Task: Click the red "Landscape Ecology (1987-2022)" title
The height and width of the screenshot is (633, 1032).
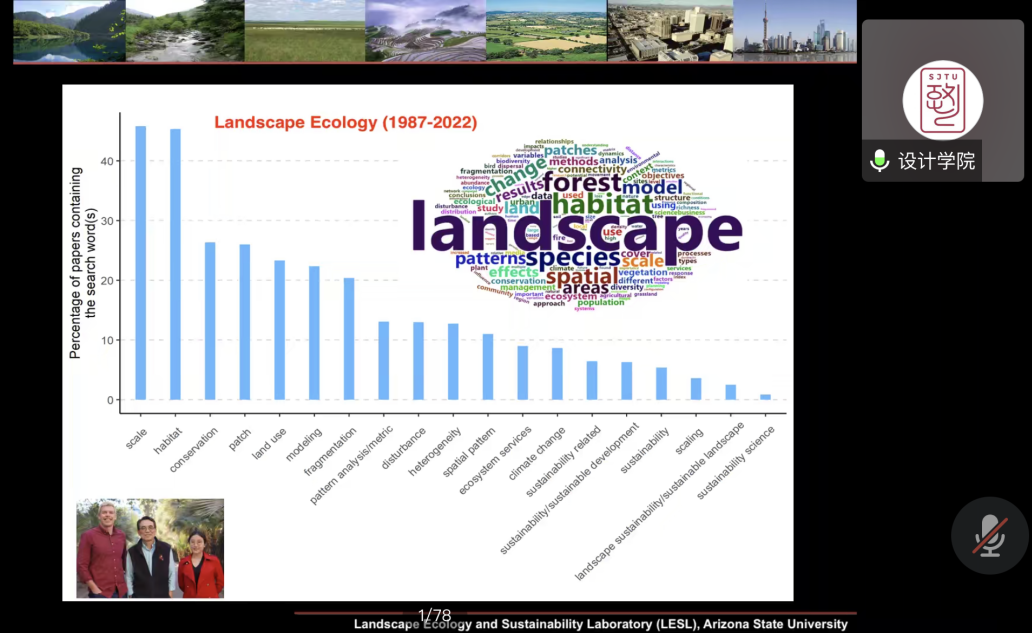Action: point(345,122)
